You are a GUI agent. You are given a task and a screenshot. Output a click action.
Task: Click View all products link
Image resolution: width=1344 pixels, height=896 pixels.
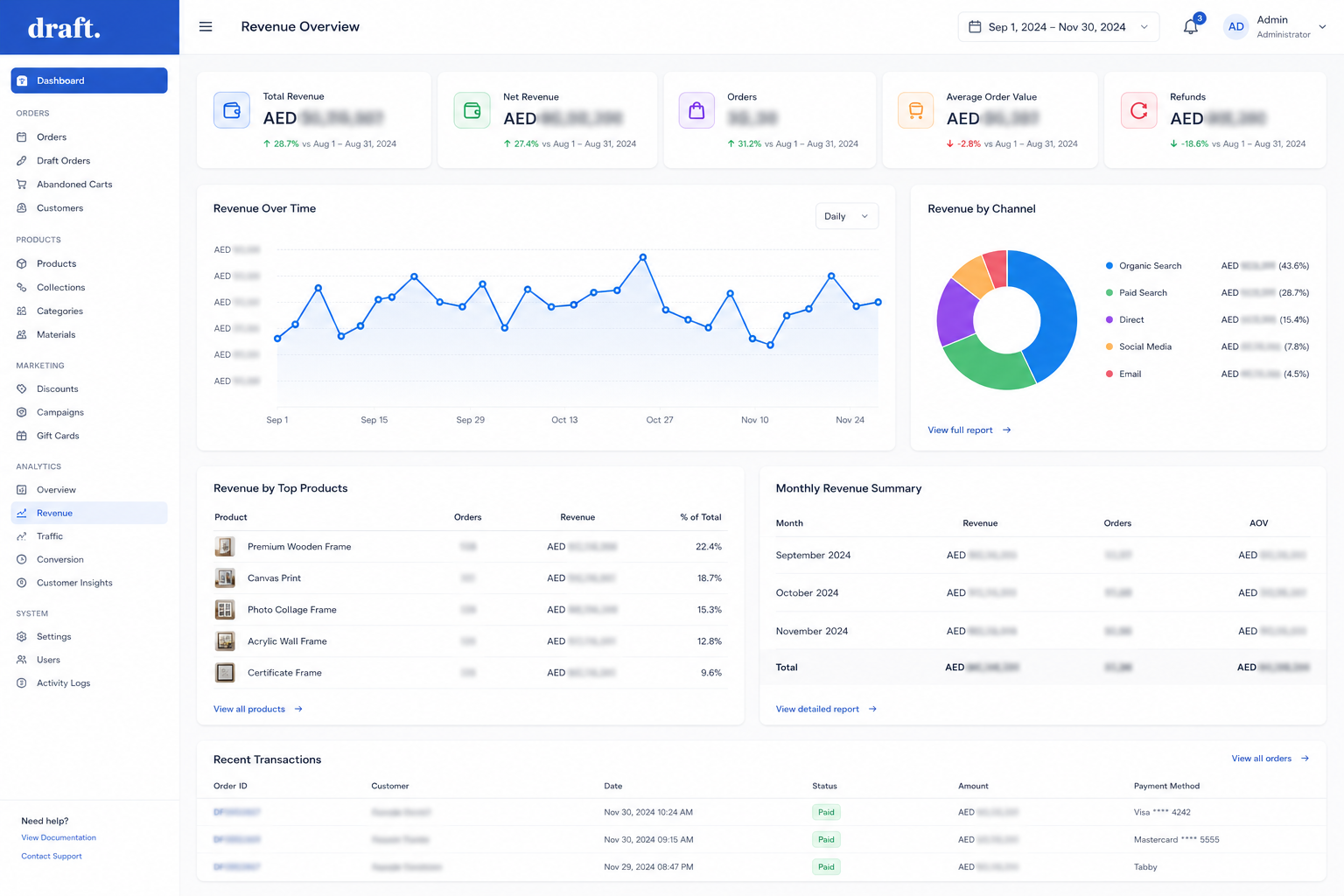pyautogui.click(x=257, y=709)
